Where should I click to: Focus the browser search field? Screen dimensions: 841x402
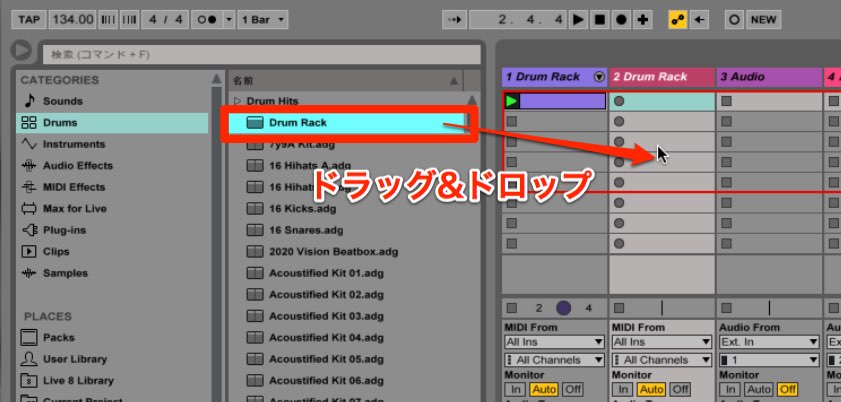(262, 55)
